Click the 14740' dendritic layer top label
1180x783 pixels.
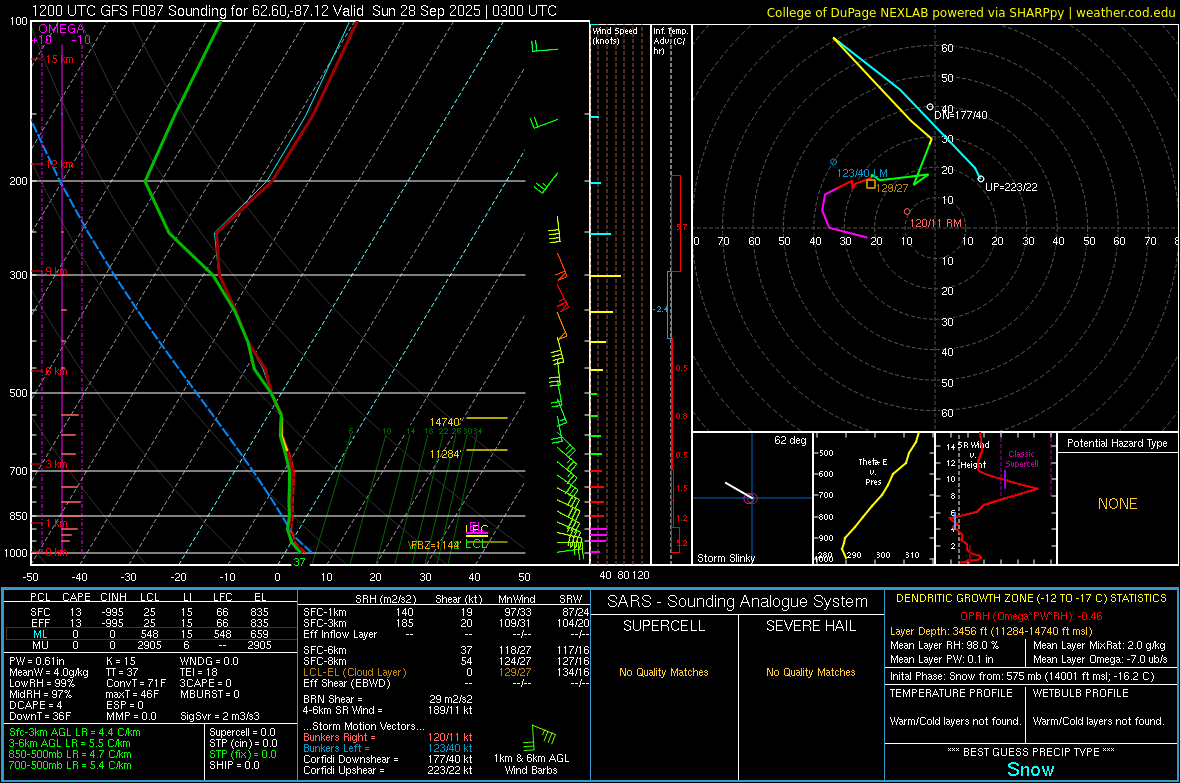tap(446, 422)
